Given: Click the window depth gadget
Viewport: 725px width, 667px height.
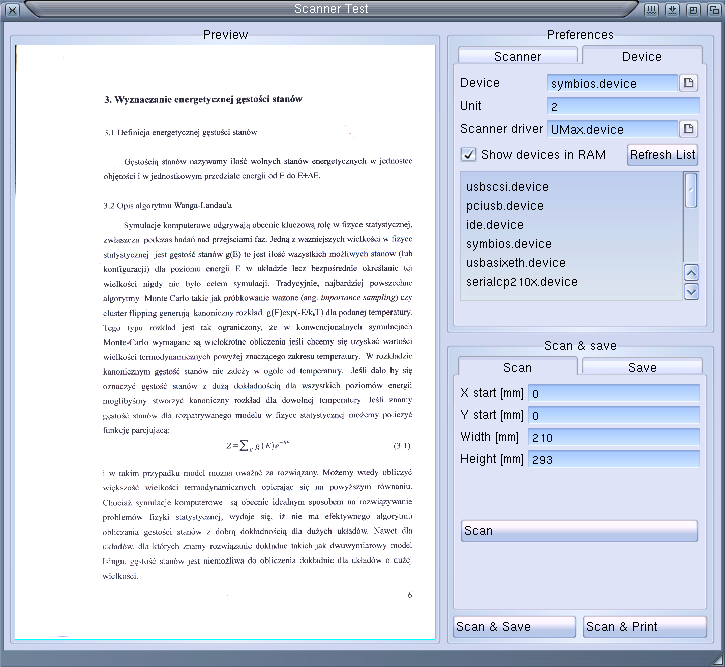Looking at the screenshot, I should 714,10.
